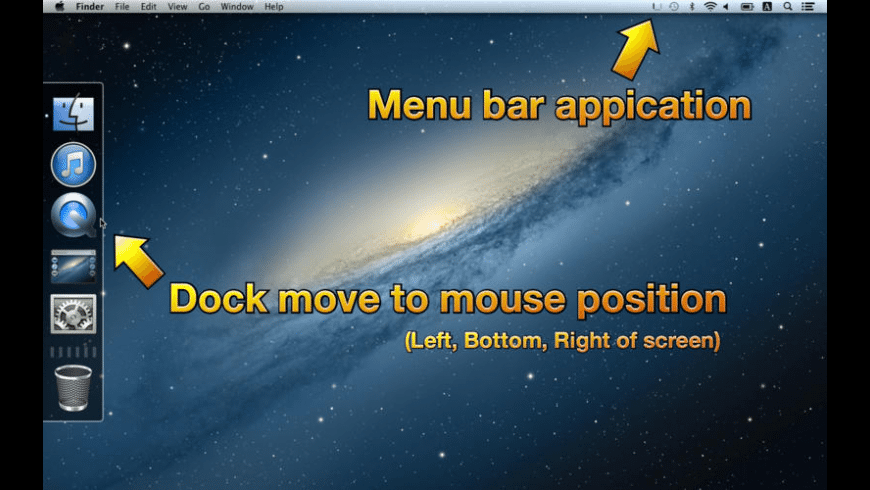Viewport: 870px width, 490px height.
Task: Open the File menu
Action: [122, 7]
